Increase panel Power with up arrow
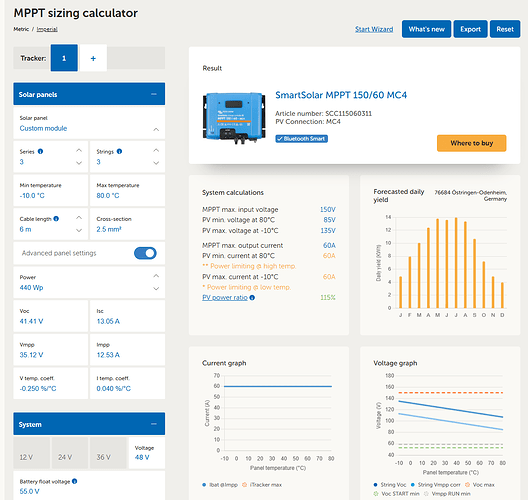This screenshot has width=528, height=500. 156,276
